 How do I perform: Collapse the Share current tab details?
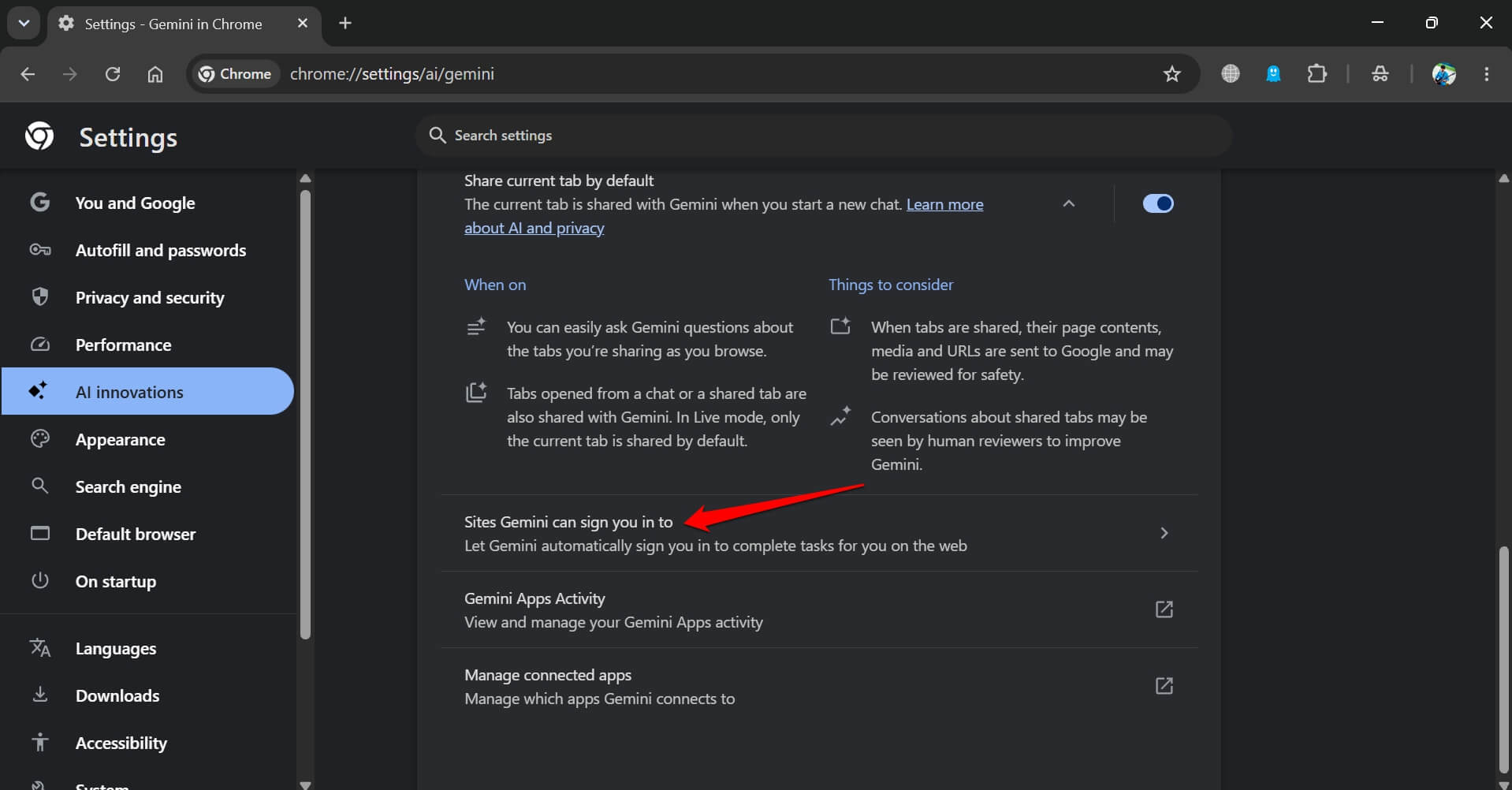click(1069, 203)
